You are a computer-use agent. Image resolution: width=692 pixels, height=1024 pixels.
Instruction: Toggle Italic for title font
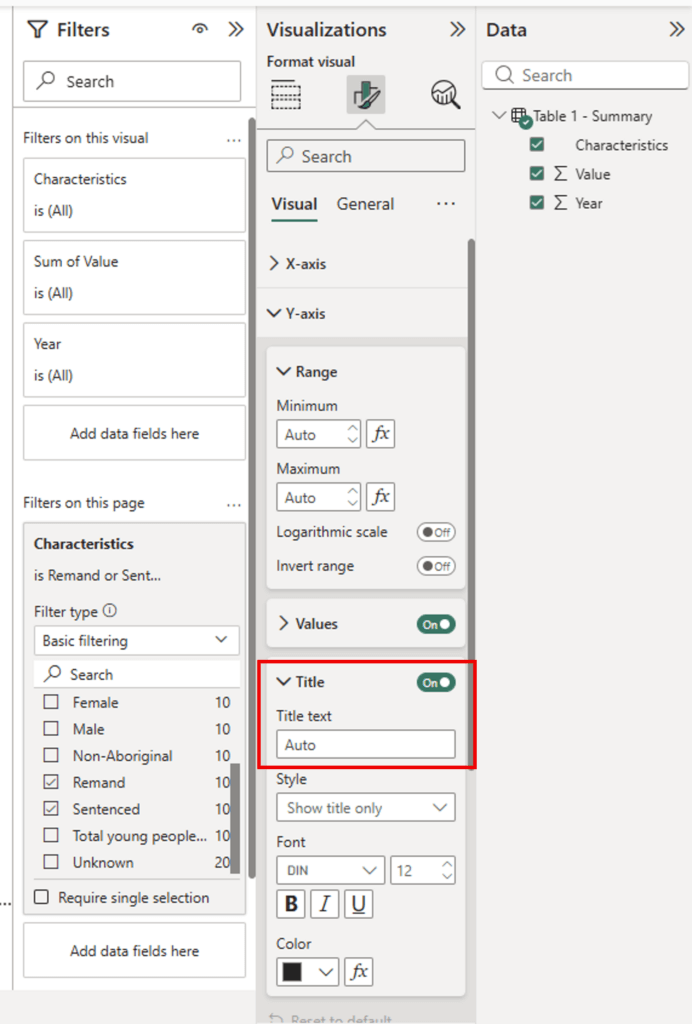coord(324,905)
